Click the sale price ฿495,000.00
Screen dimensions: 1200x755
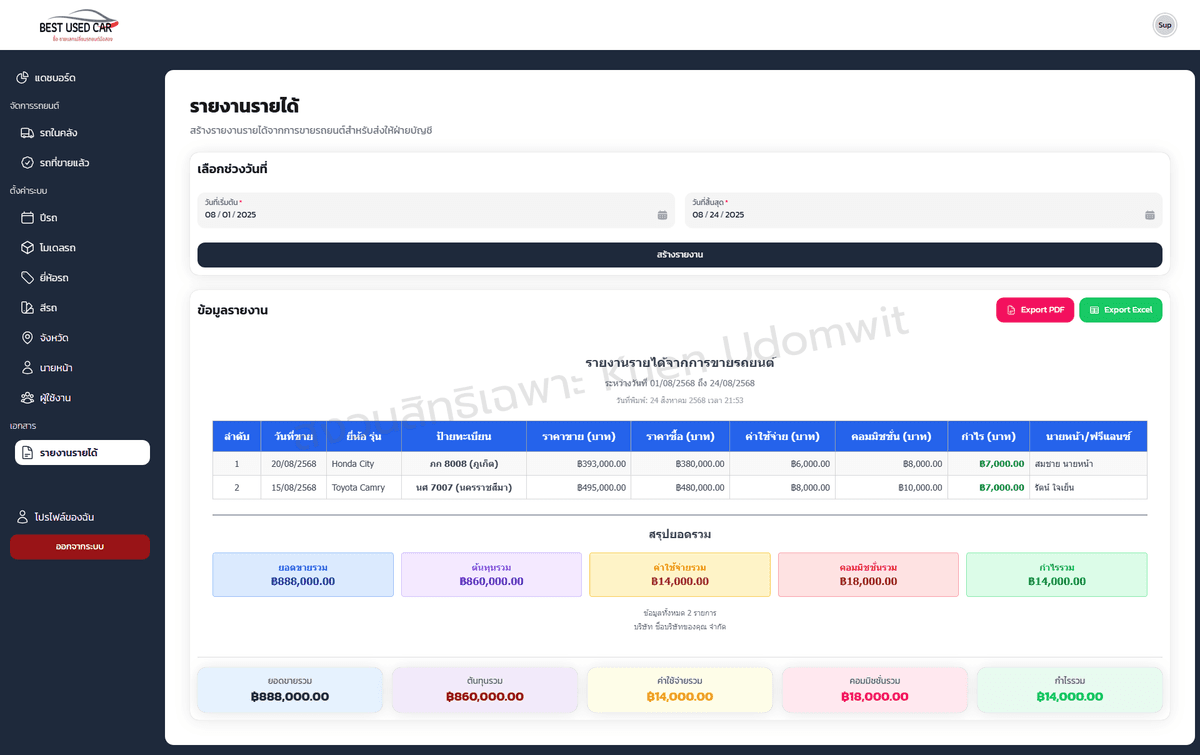[601, 488]
